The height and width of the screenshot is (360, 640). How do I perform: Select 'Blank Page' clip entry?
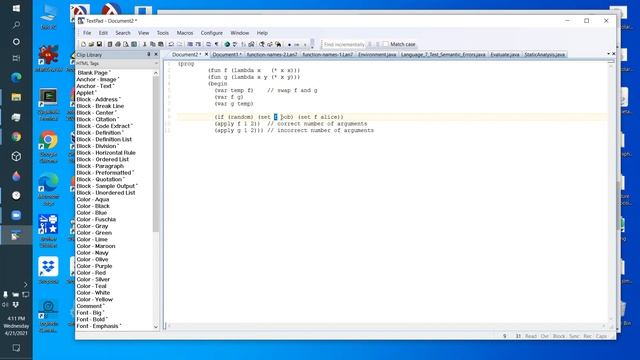94,73
